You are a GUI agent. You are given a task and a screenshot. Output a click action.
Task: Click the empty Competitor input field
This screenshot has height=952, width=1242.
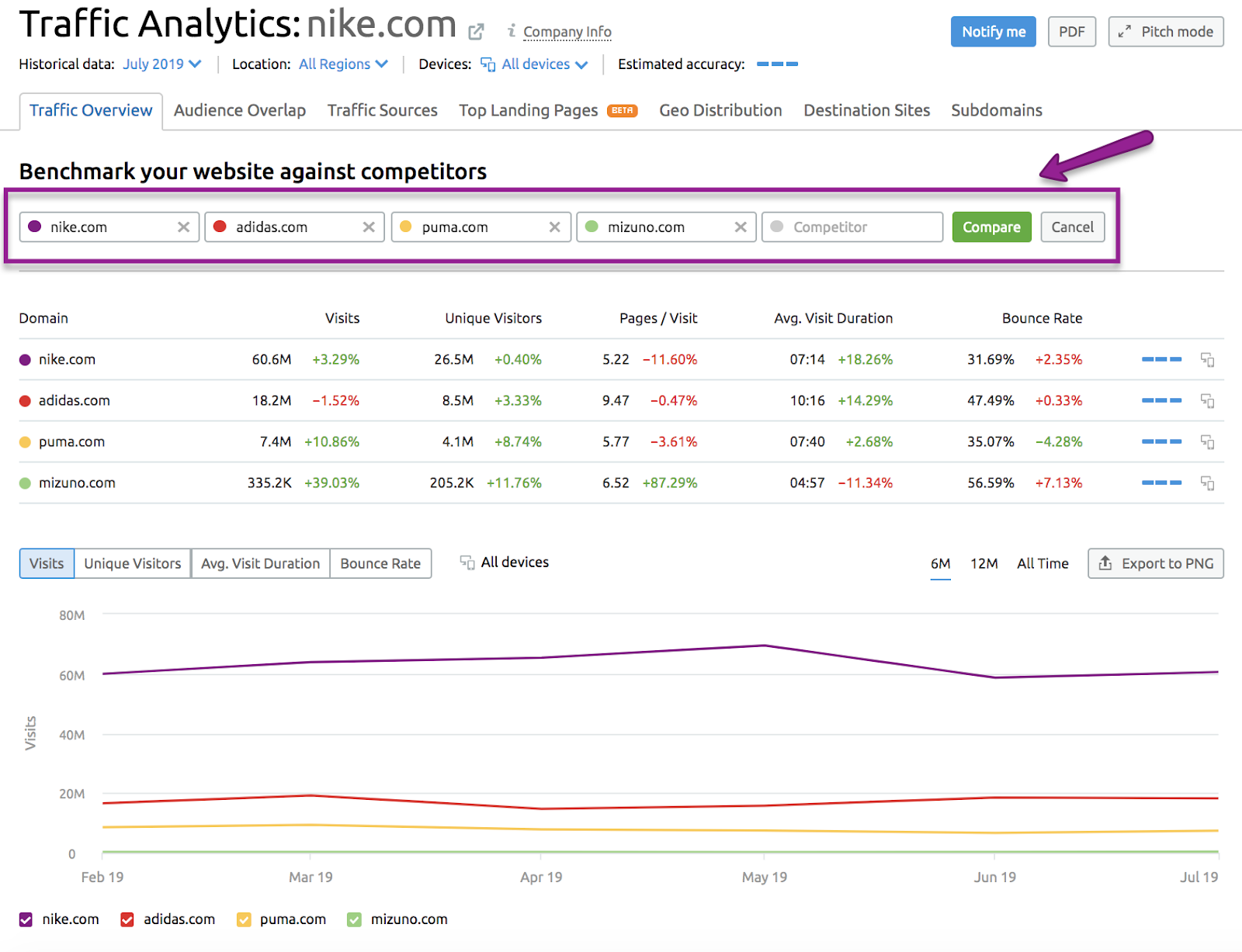click(x=852, y=227)
